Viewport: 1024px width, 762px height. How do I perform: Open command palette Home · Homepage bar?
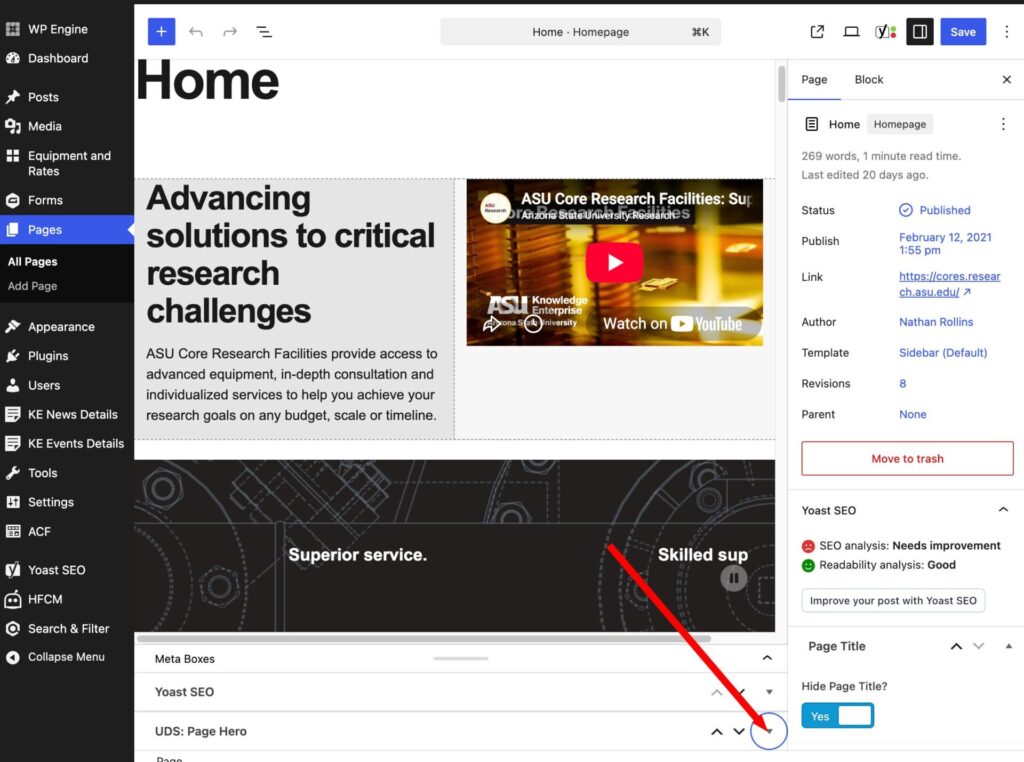click(581, 31)
